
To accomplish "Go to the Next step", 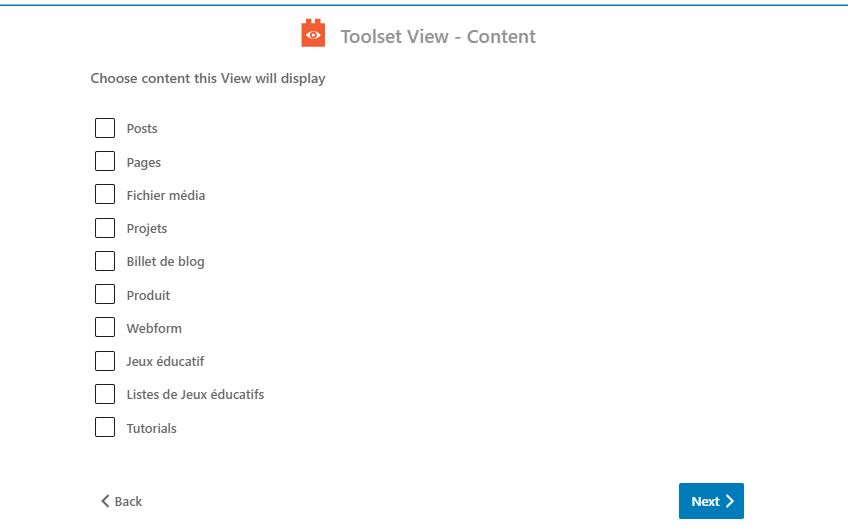I will click(711, 501).
